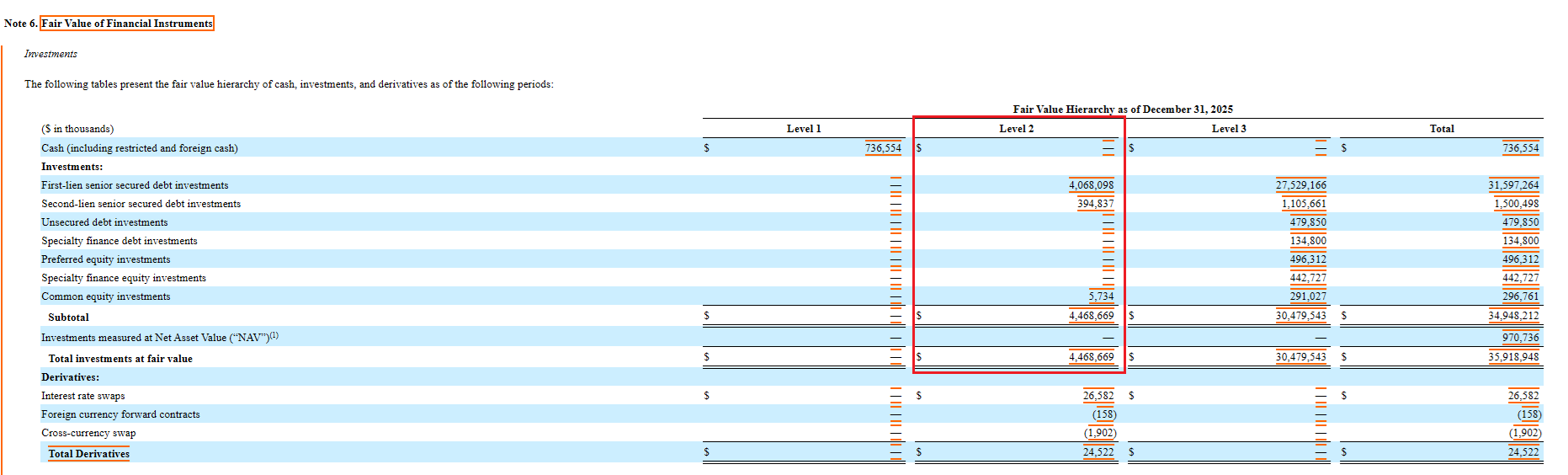Click Level 3 unsecured debt value 479,850
The width and height of the screenshot is (1568, 475).
pos(1307,222)
